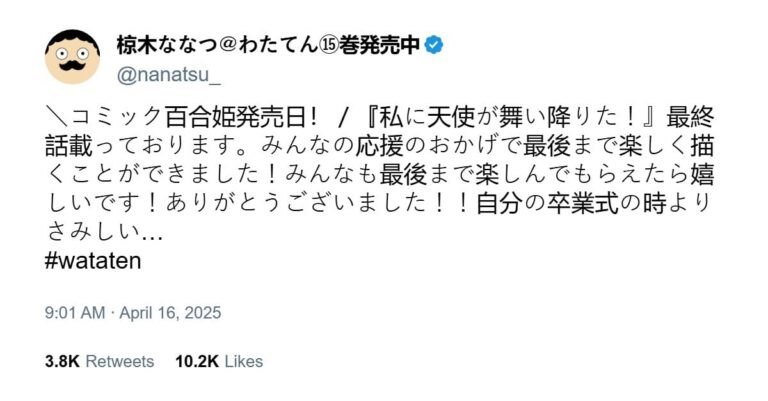Open the display name 椋木ななつ profile
The image size is (768, 401).
pos(167,46)
